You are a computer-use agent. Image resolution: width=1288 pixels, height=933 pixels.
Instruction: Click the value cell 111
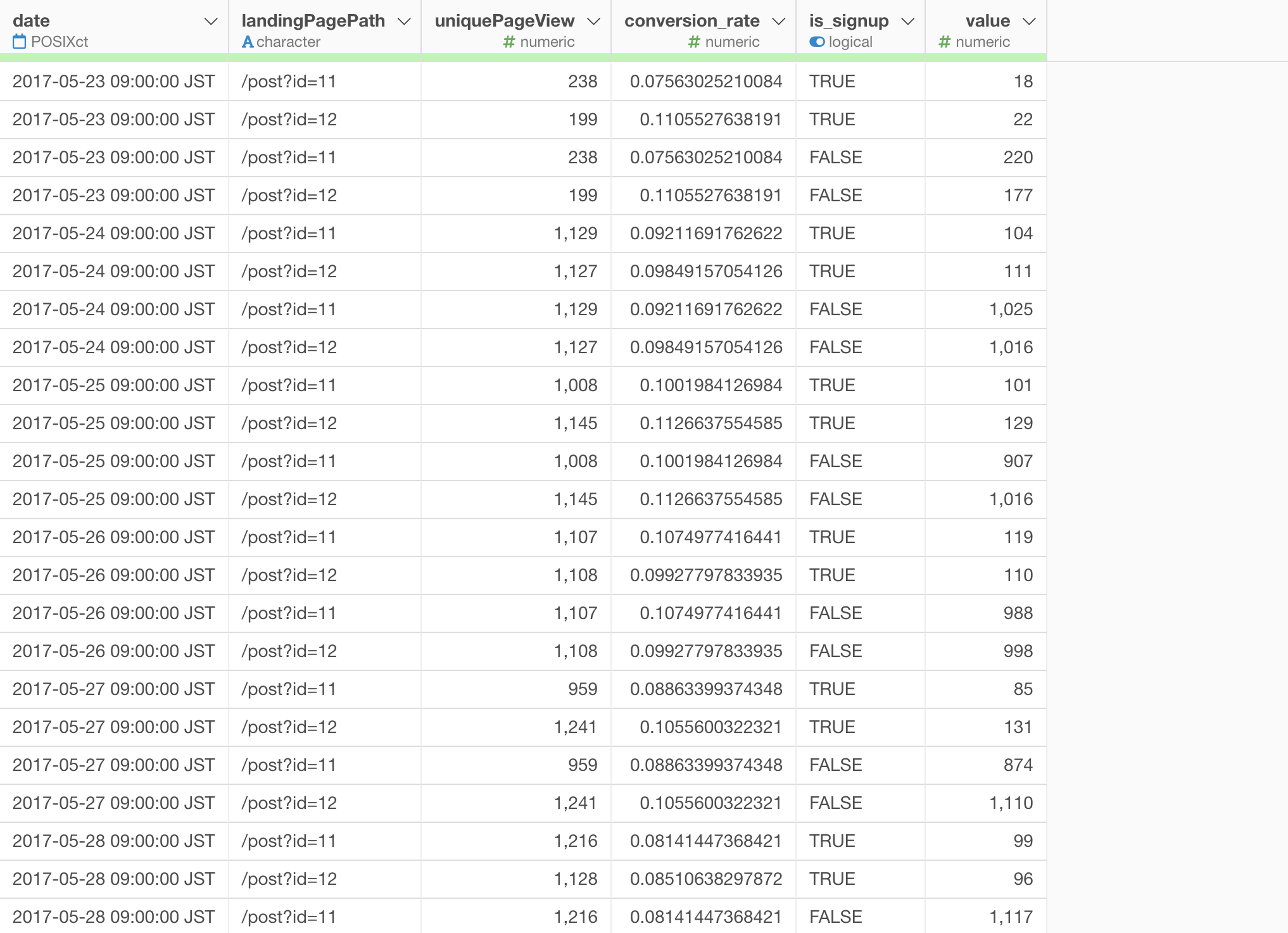[x=986, y=272]
